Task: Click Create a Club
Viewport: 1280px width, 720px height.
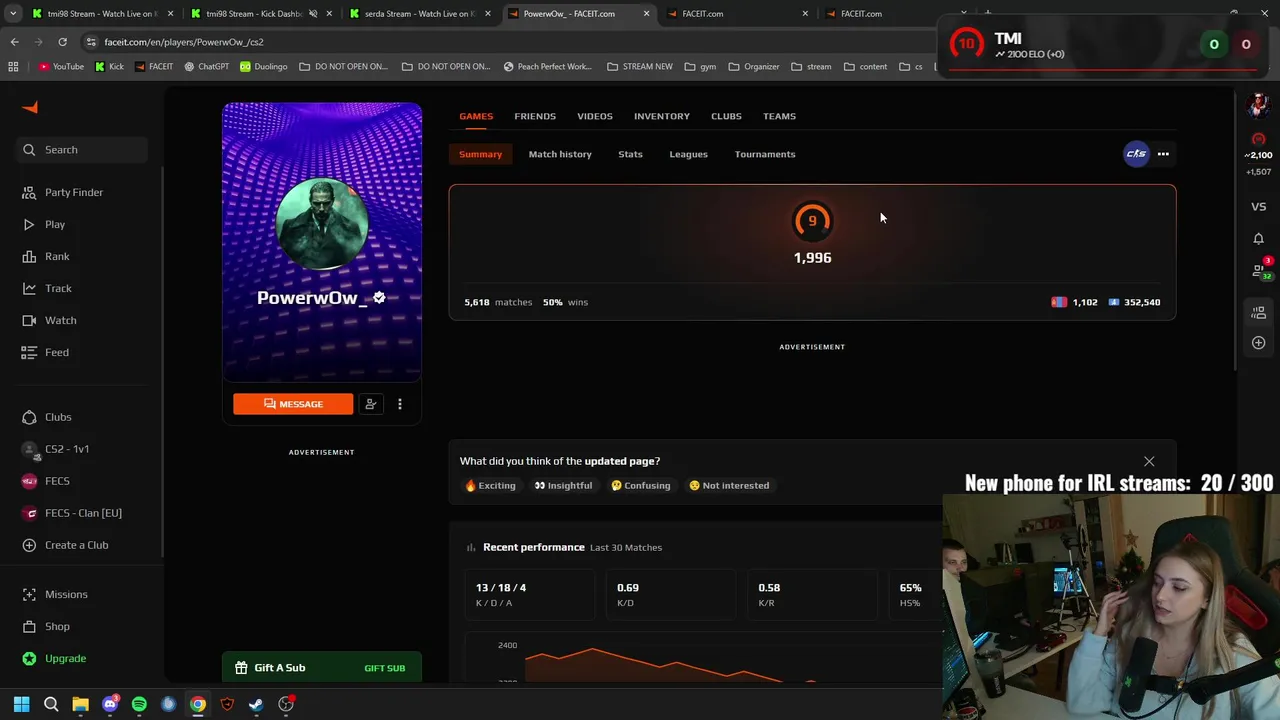Action: 65,545
